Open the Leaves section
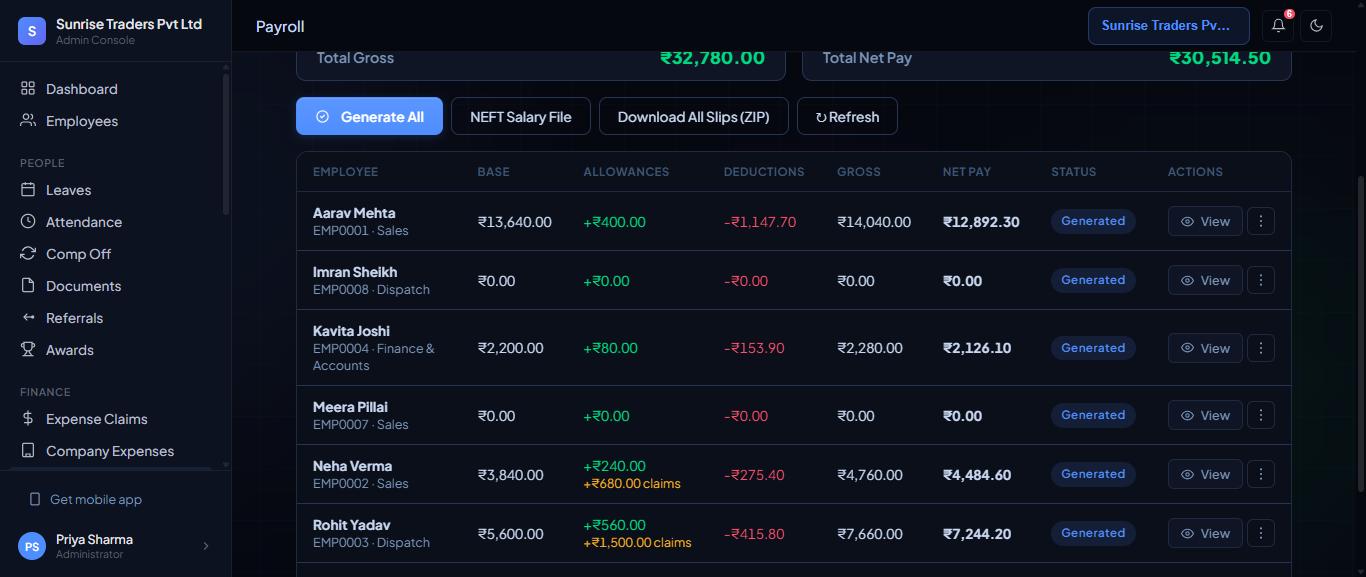 [x=115, y=190]
